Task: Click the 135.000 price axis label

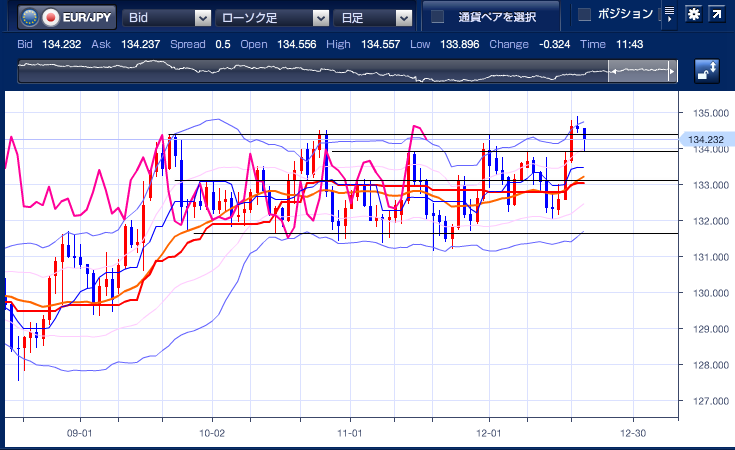Action: pos(711,113)
